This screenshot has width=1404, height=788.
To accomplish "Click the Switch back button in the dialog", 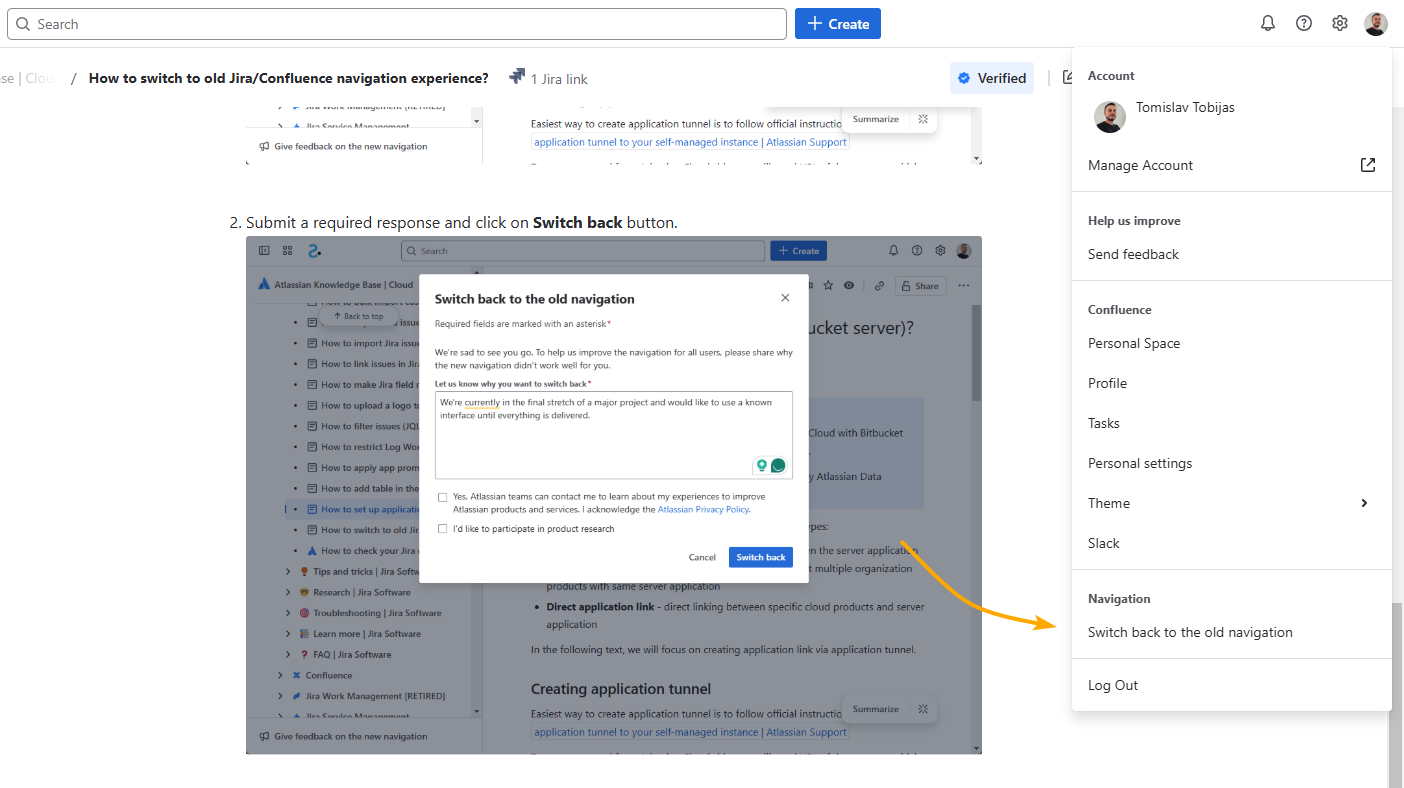I will [760, 557].
